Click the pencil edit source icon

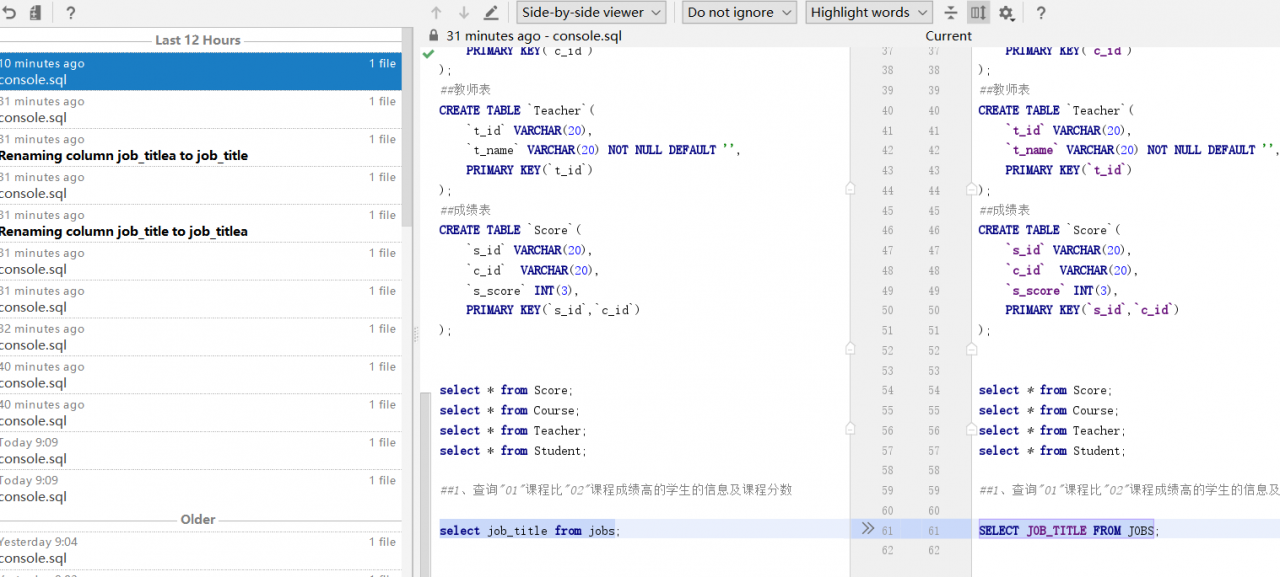point(491,13)
